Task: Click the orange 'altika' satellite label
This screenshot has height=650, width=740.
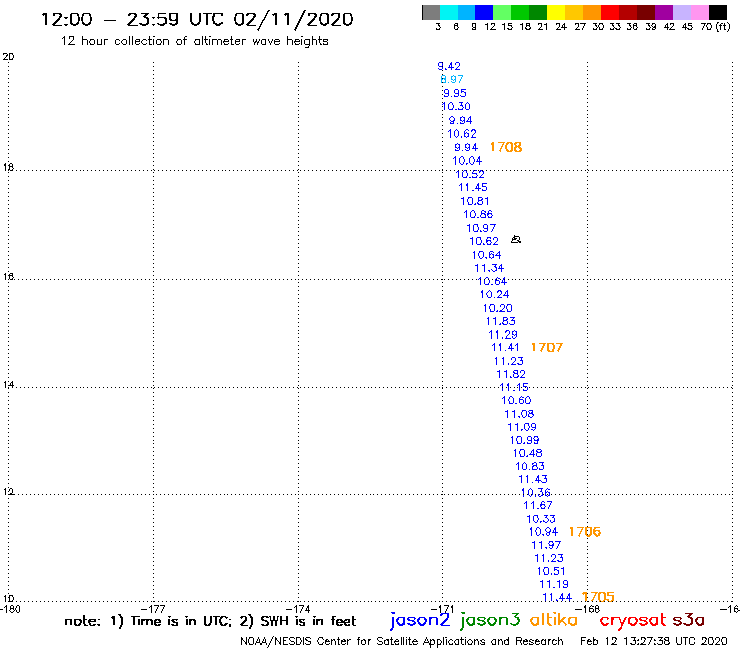Action: [x=554, y=620]
